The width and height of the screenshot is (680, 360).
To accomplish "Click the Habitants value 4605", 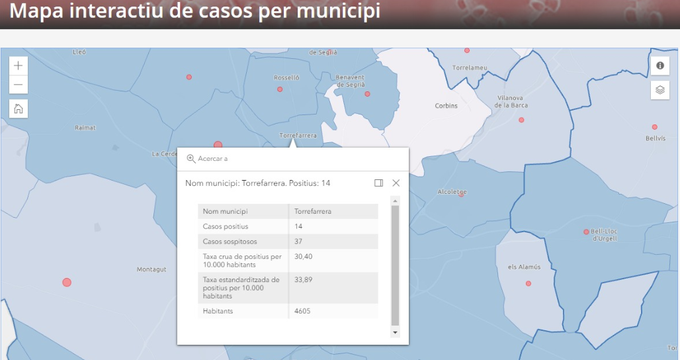I will 302,311.
